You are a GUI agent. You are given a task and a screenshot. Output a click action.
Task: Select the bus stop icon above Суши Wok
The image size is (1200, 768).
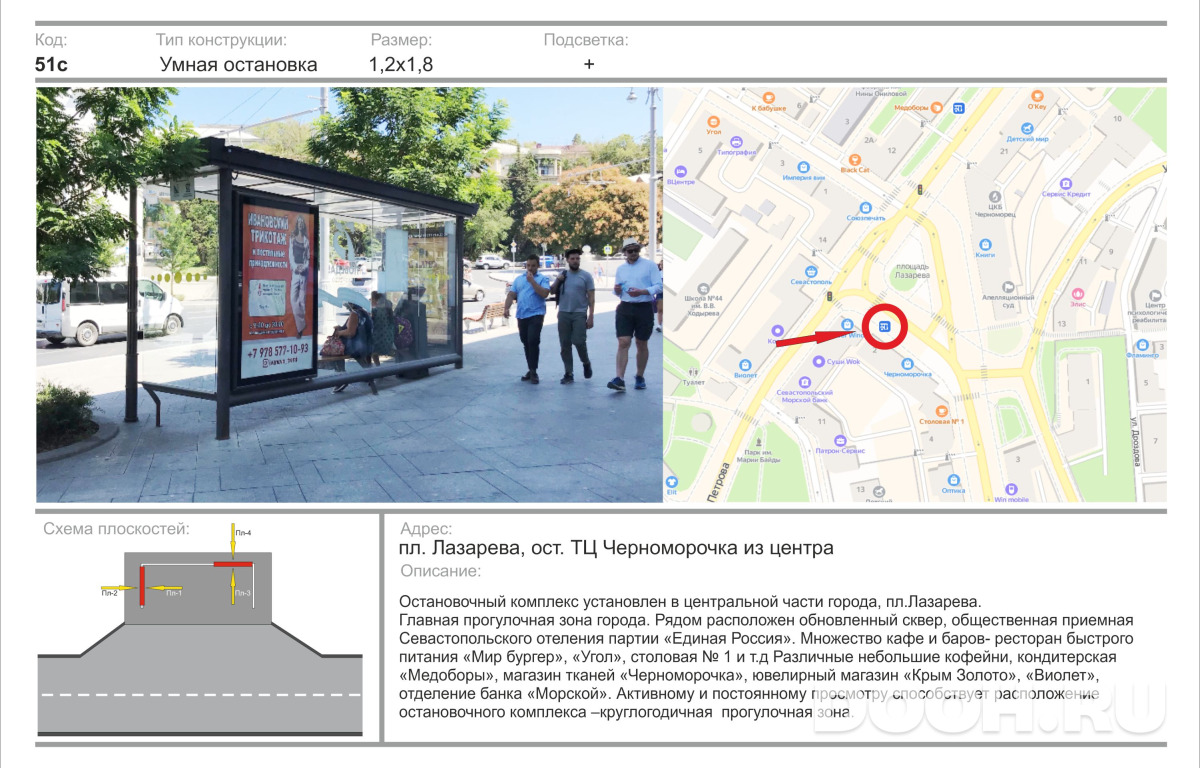point(884,326)
